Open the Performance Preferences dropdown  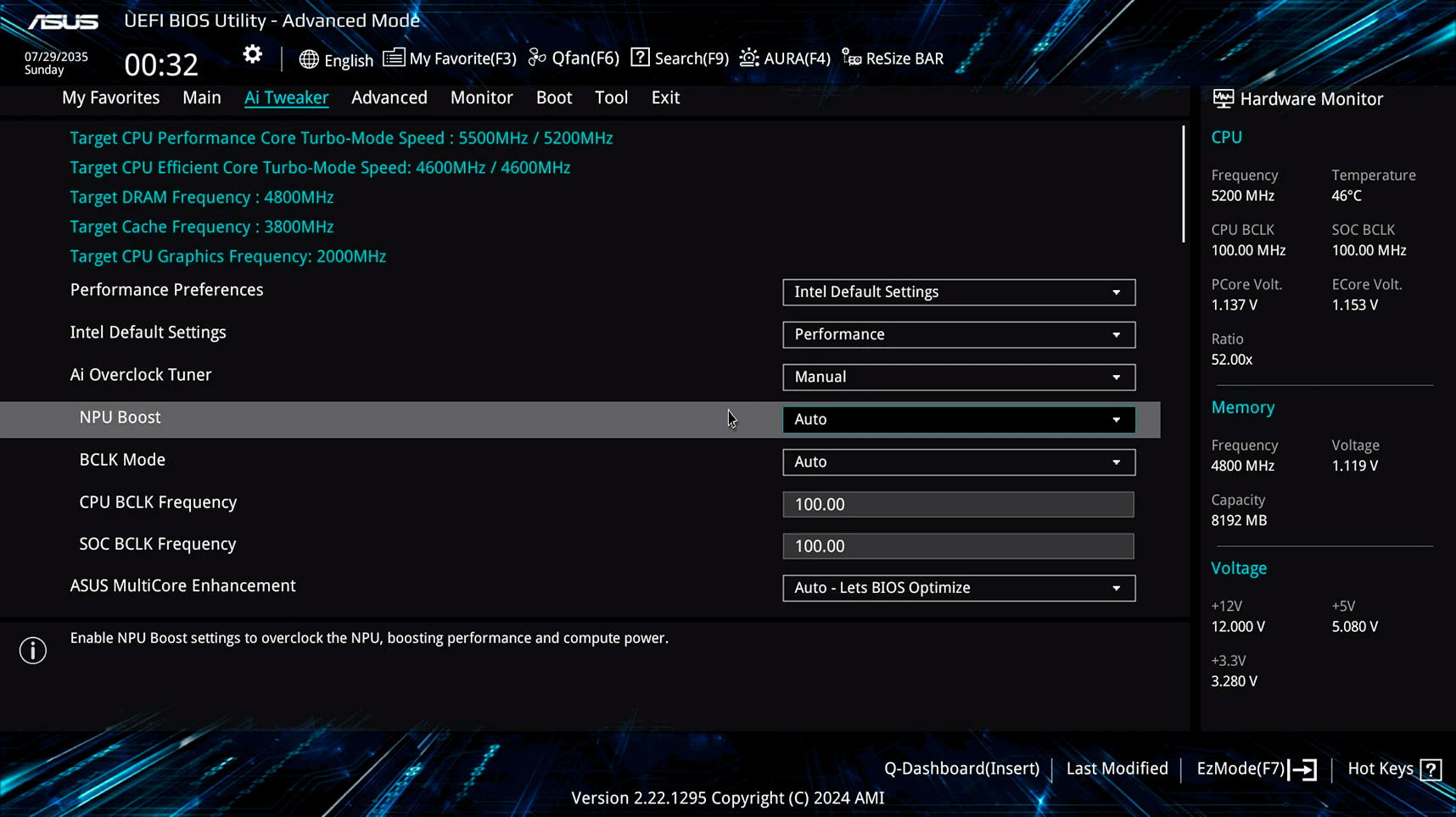point(959,292)
